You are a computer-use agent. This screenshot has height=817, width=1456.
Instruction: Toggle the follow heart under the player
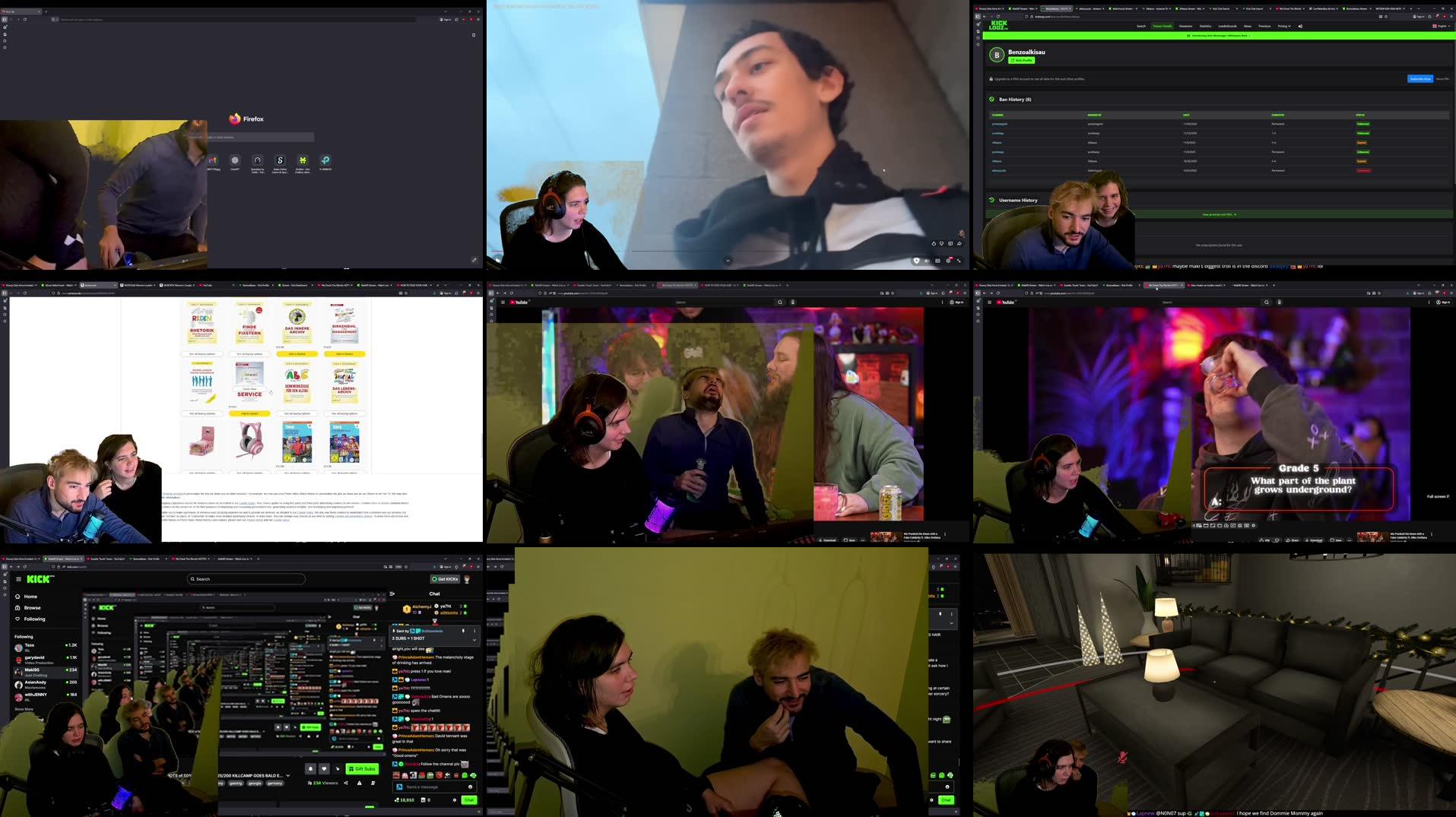[x=324, y=768]
